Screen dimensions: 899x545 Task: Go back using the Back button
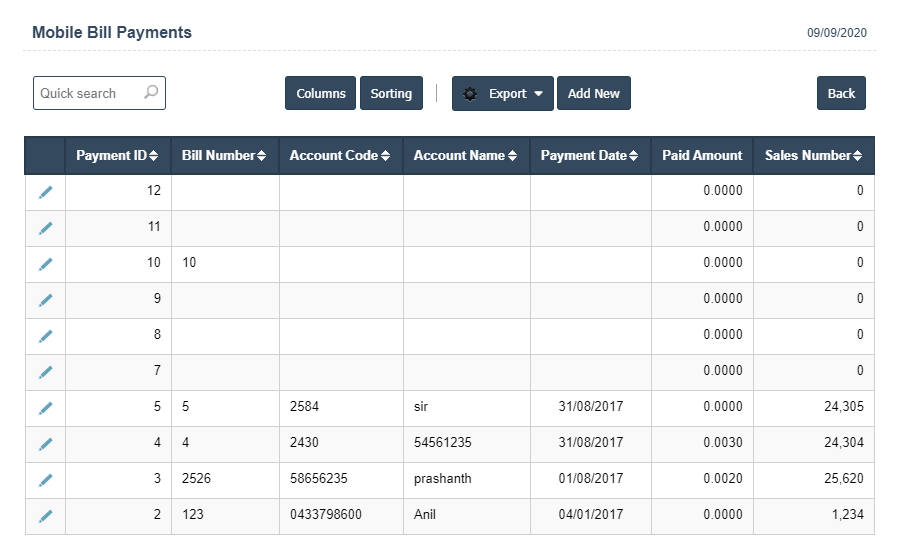point(841,94)
